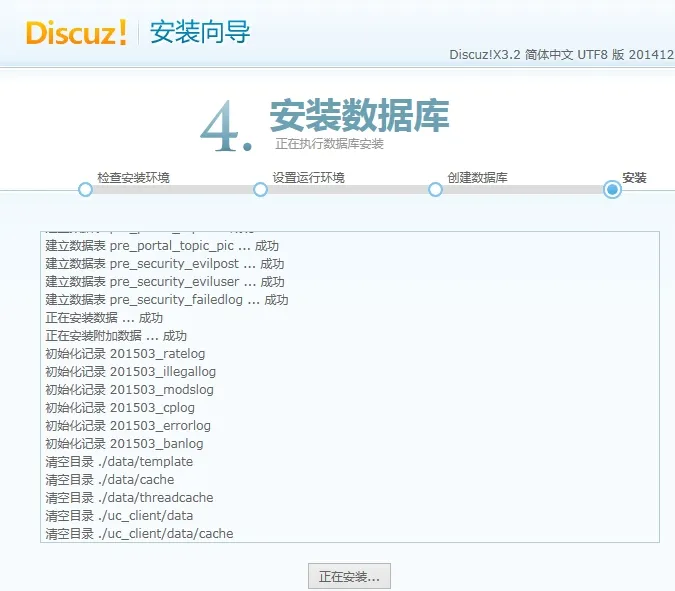Click the 201503_errorlog log line

point(128,426)
